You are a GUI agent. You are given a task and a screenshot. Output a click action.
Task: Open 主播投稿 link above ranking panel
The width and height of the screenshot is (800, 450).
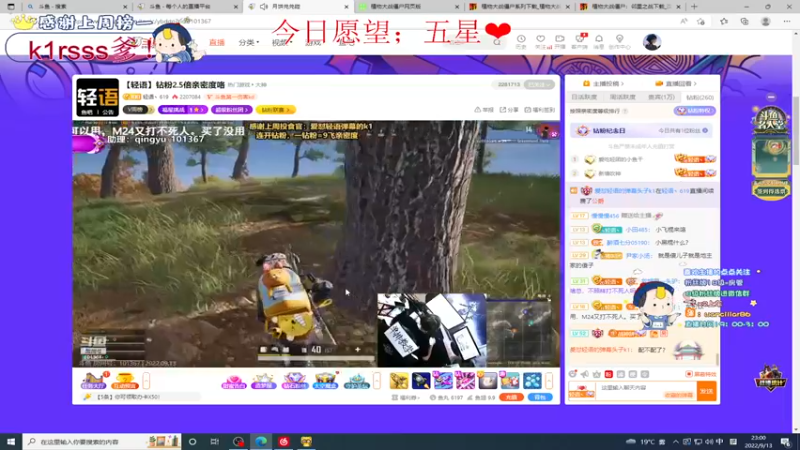point(604,84)
